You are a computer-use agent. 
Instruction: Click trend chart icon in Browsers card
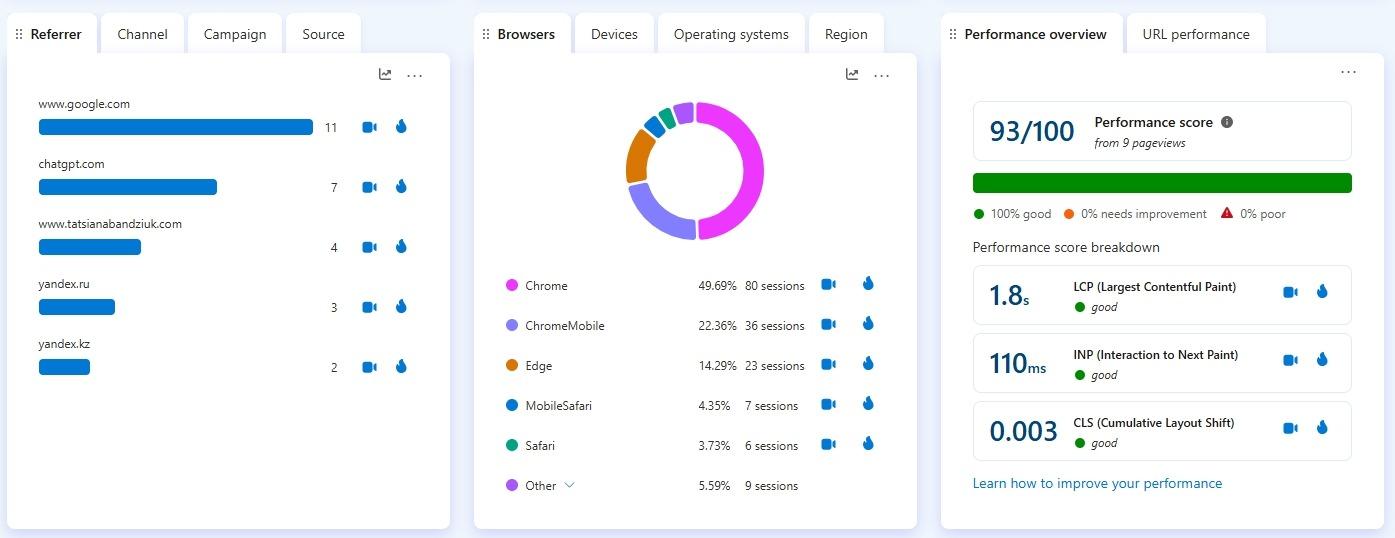click(852, 74)
